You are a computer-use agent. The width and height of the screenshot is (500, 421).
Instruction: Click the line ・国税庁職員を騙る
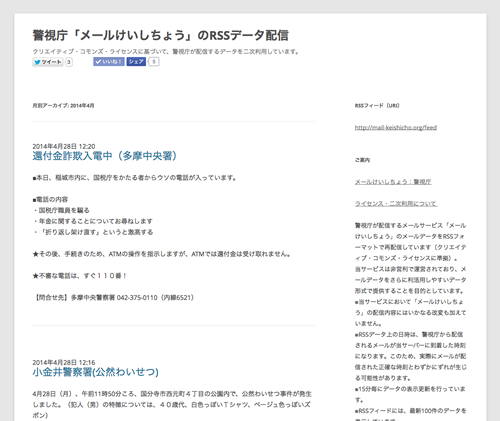61,210
